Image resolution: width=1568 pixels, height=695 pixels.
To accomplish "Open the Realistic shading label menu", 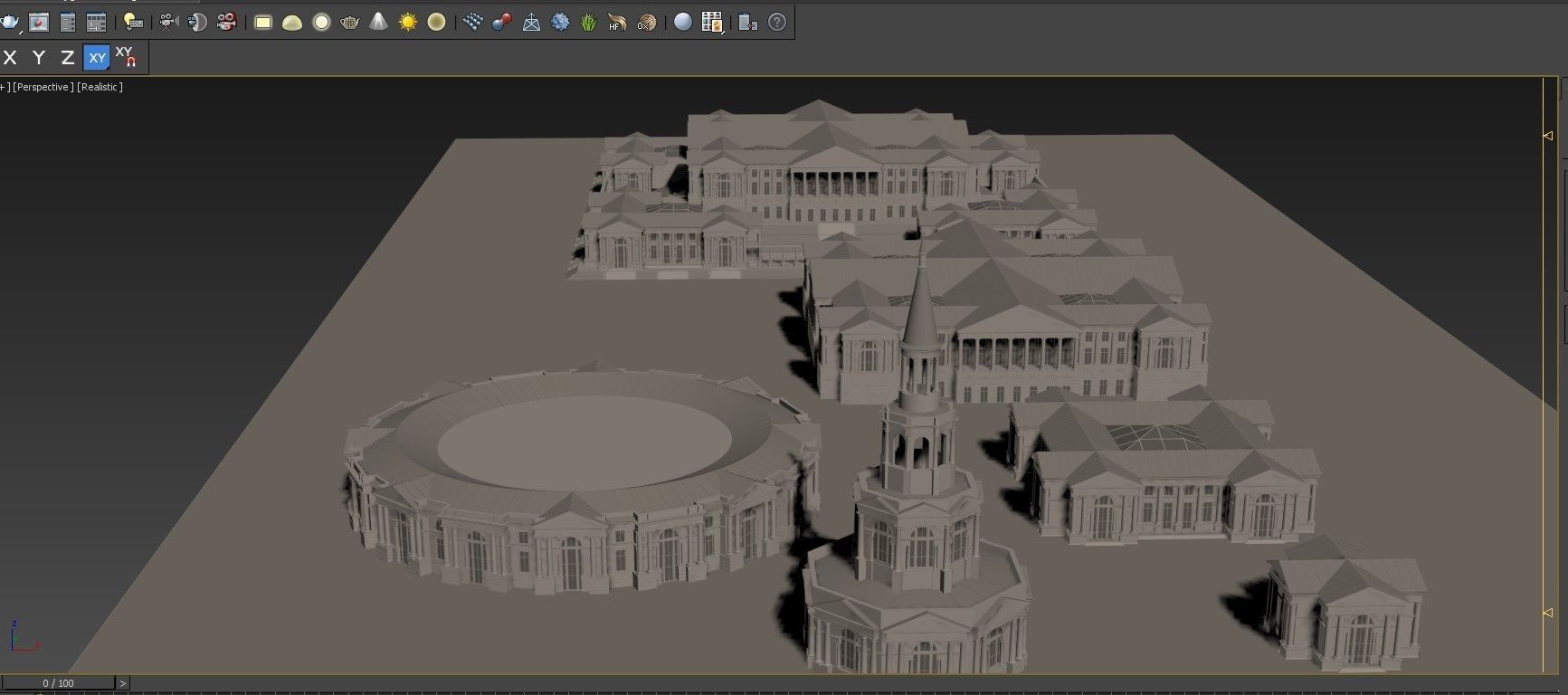I will pos(100,87).
